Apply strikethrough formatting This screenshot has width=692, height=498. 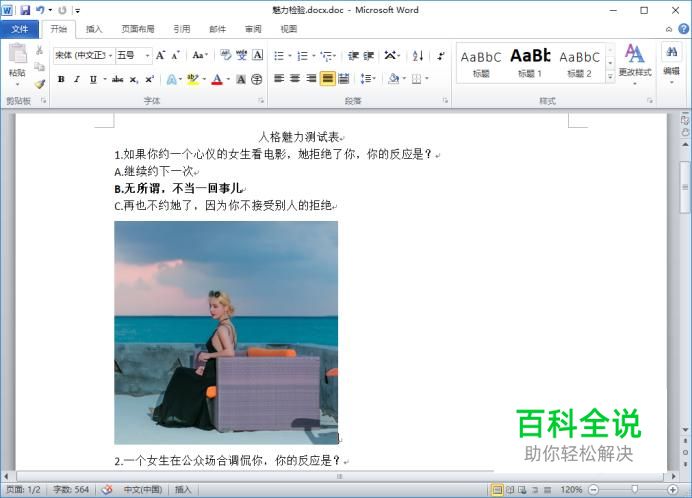117,79
